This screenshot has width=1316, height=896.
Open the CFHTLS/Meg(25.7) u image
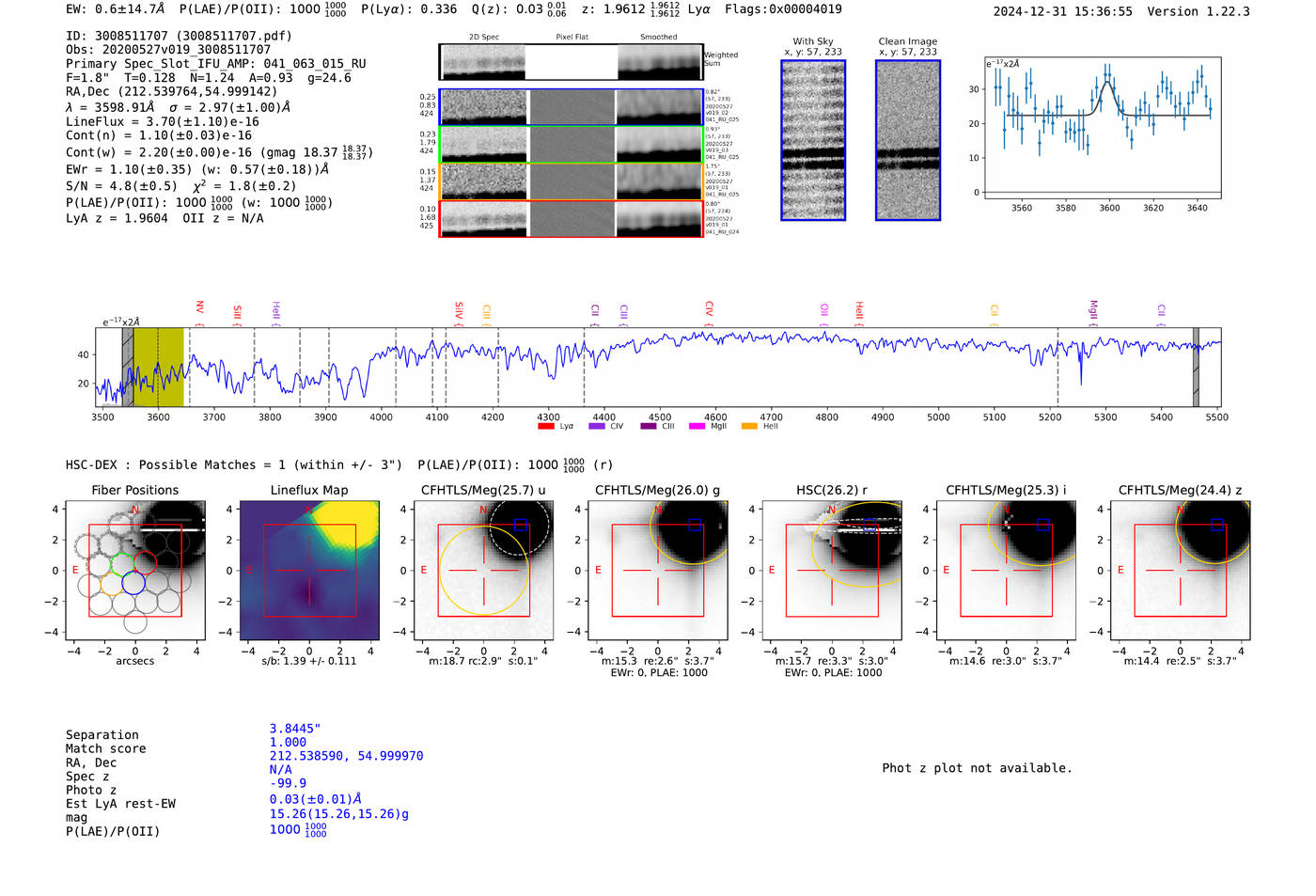[x=483, y=570]
